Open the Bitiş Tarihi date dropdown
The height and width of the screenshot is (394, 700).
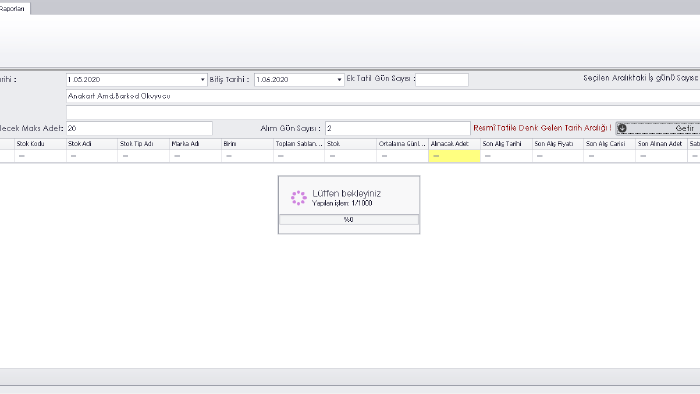pyautogui.click(x=339, y=80)
